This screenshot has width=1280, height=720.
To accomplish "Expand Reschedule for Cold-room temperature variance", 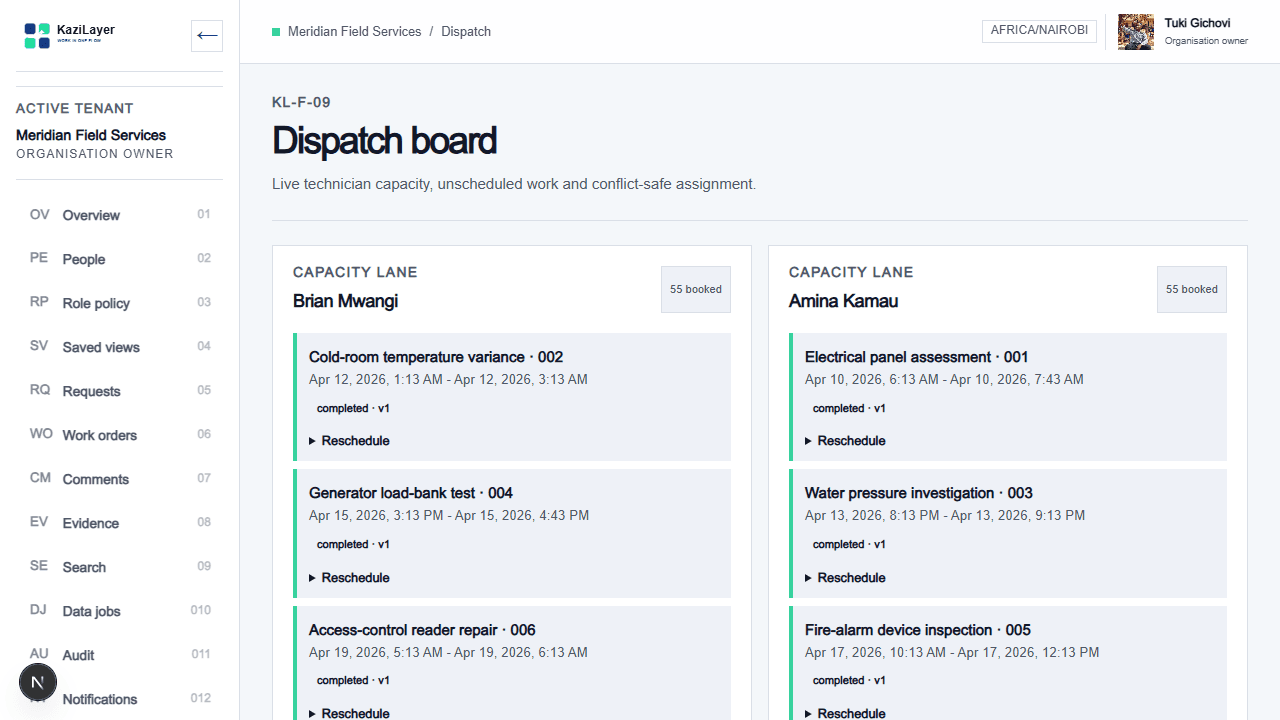I will click(x=349, y=441).
